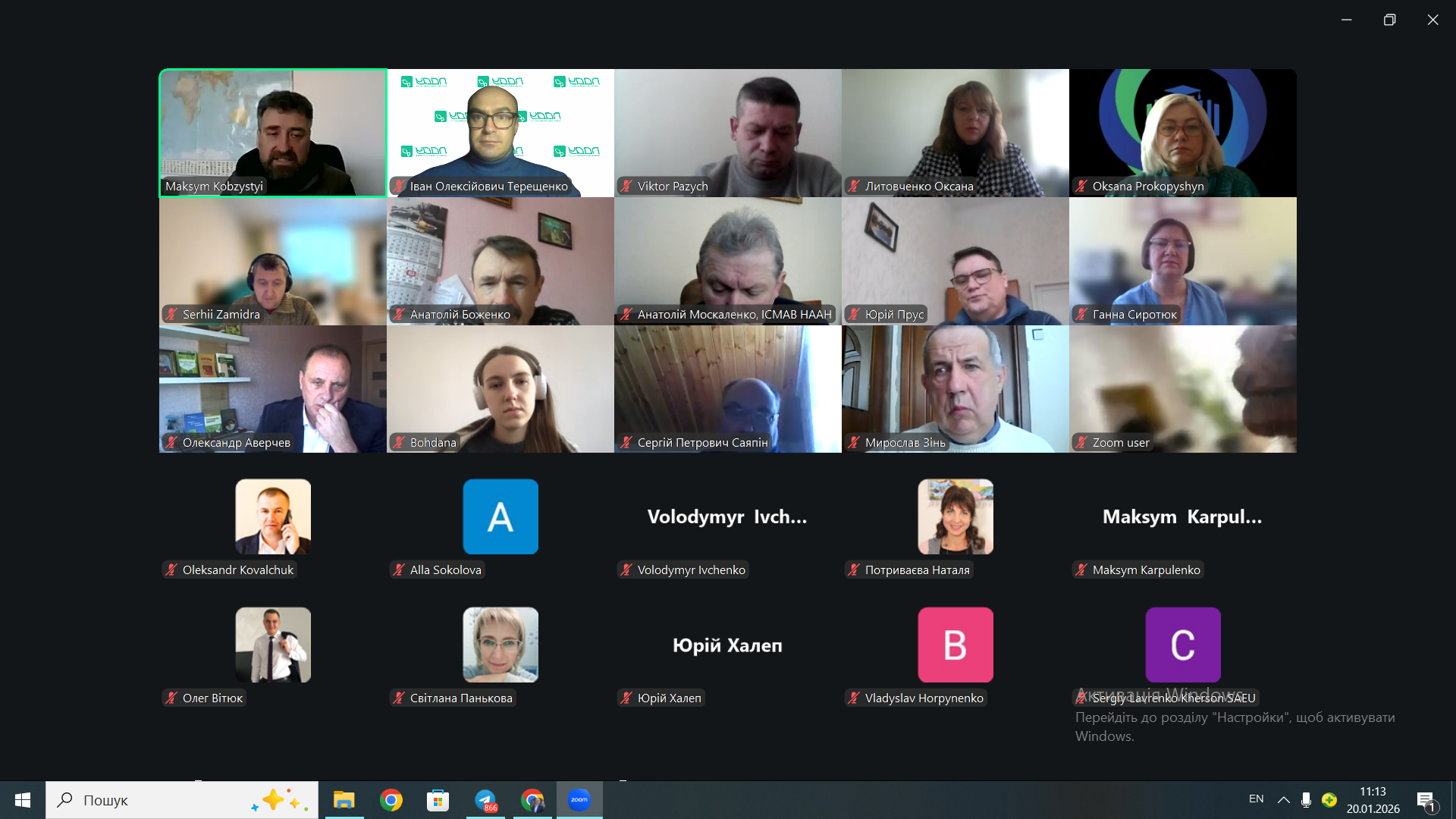The height and width of the screenshot is (819, 1456).
Task: Click the muted mic icon beside Bohdana
Action: click(399, 443)
